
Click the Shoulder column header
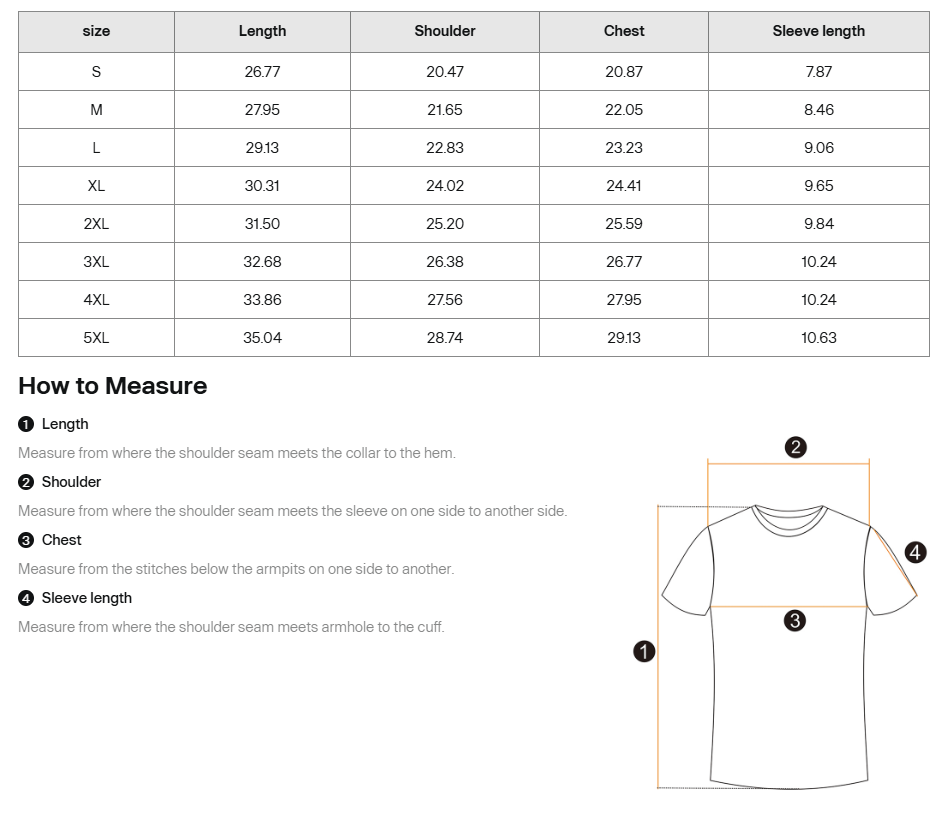[445, 31]
